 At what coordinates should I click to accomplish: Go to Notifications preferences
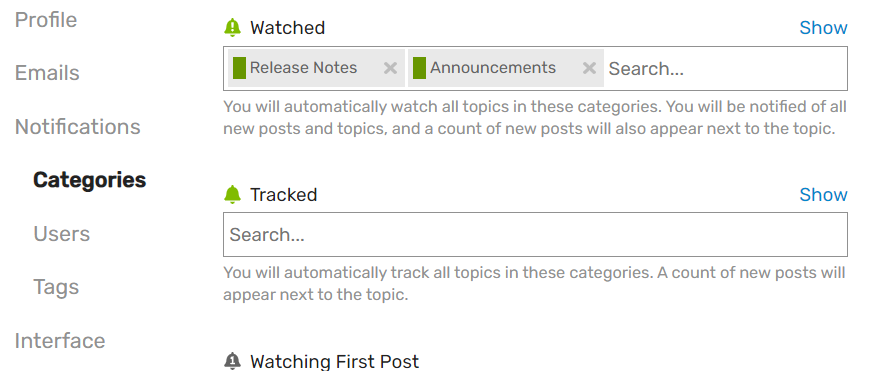pos(77,127)
